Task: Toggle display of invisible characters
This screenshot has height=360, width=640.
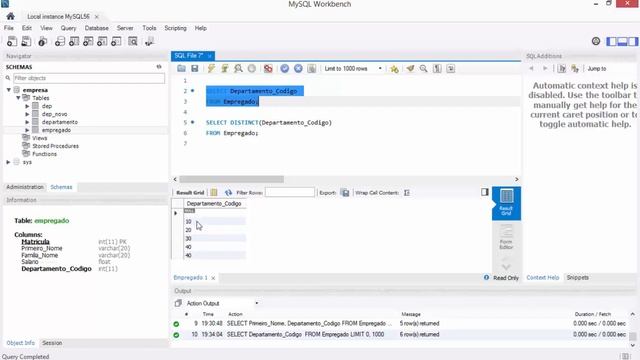Action: [437, 69]
